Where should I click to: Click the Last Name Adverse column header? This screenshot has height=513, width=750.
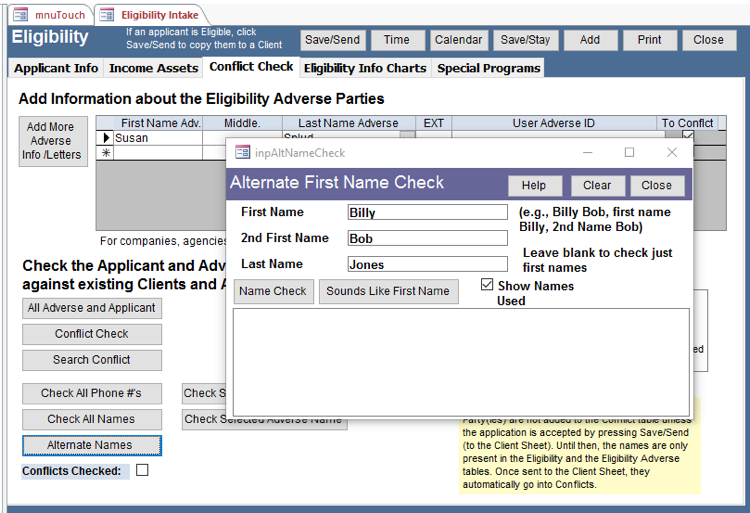pyautogui.click(x=349, y=123)
